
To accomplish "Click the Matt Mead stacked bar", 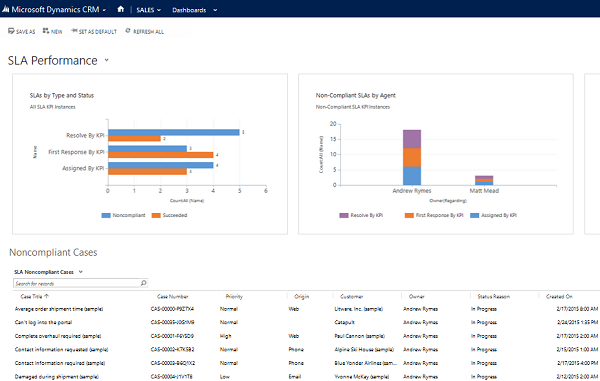I will pyautogui.click(x=484, y=180).
